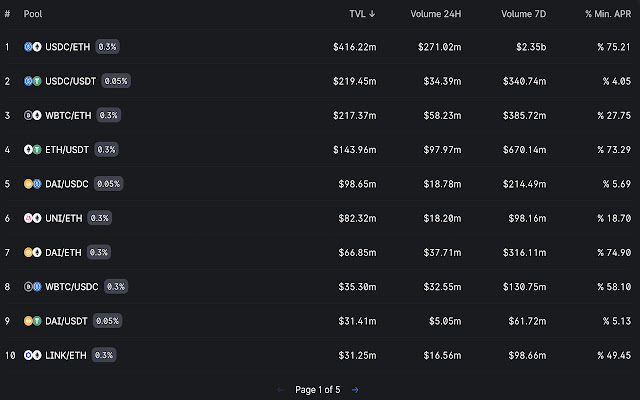Go to next page with right arrow

[355, 389]
